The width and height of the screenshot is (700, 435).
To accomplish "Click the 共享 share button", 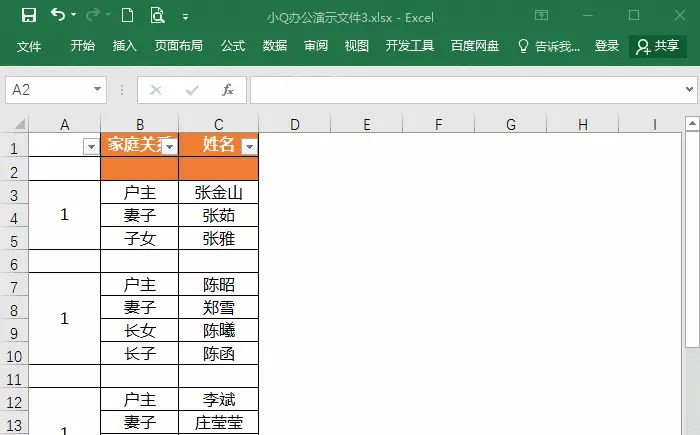I will pos(658,46).
